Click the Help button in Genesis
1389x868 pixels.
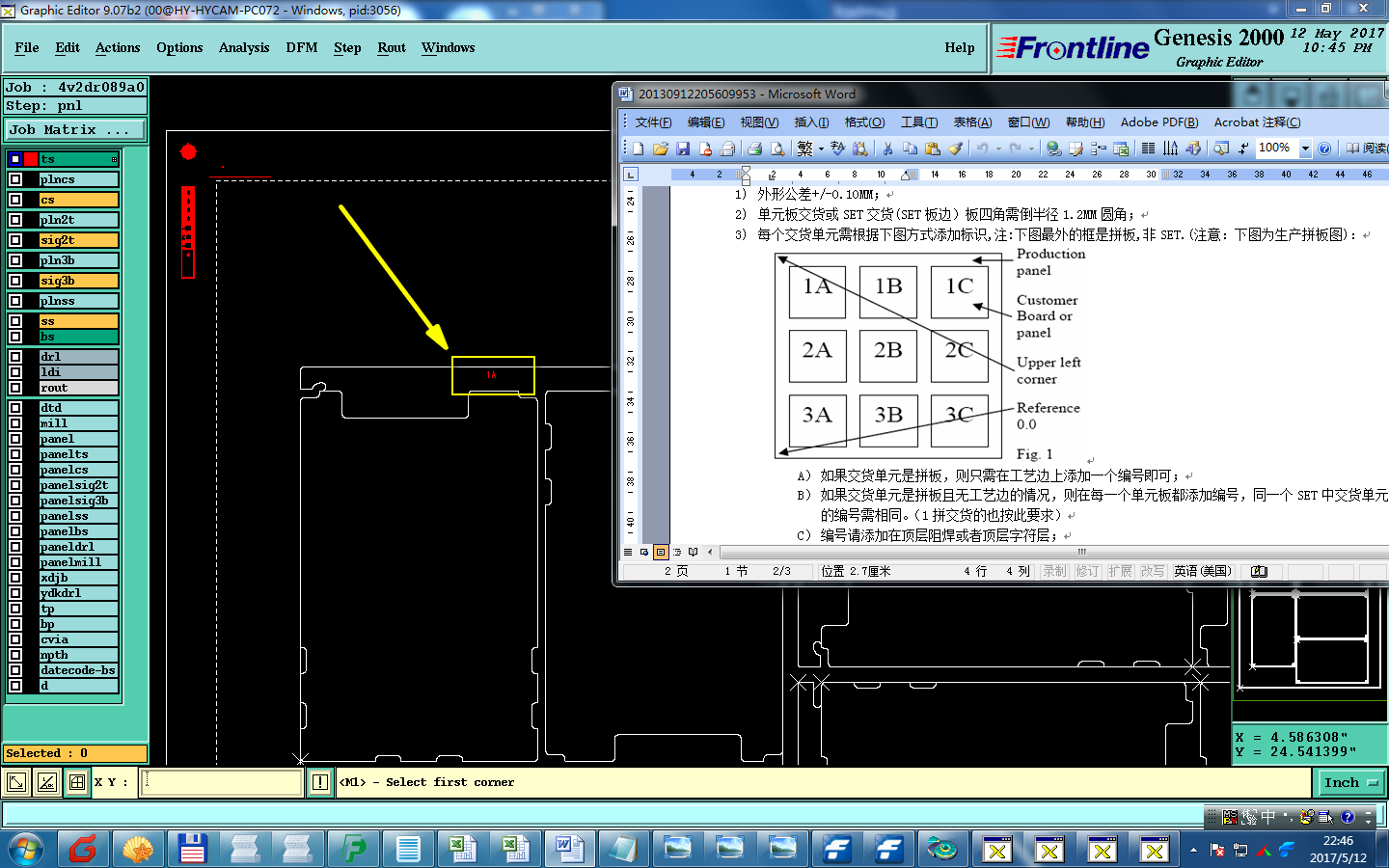[960, 47]
